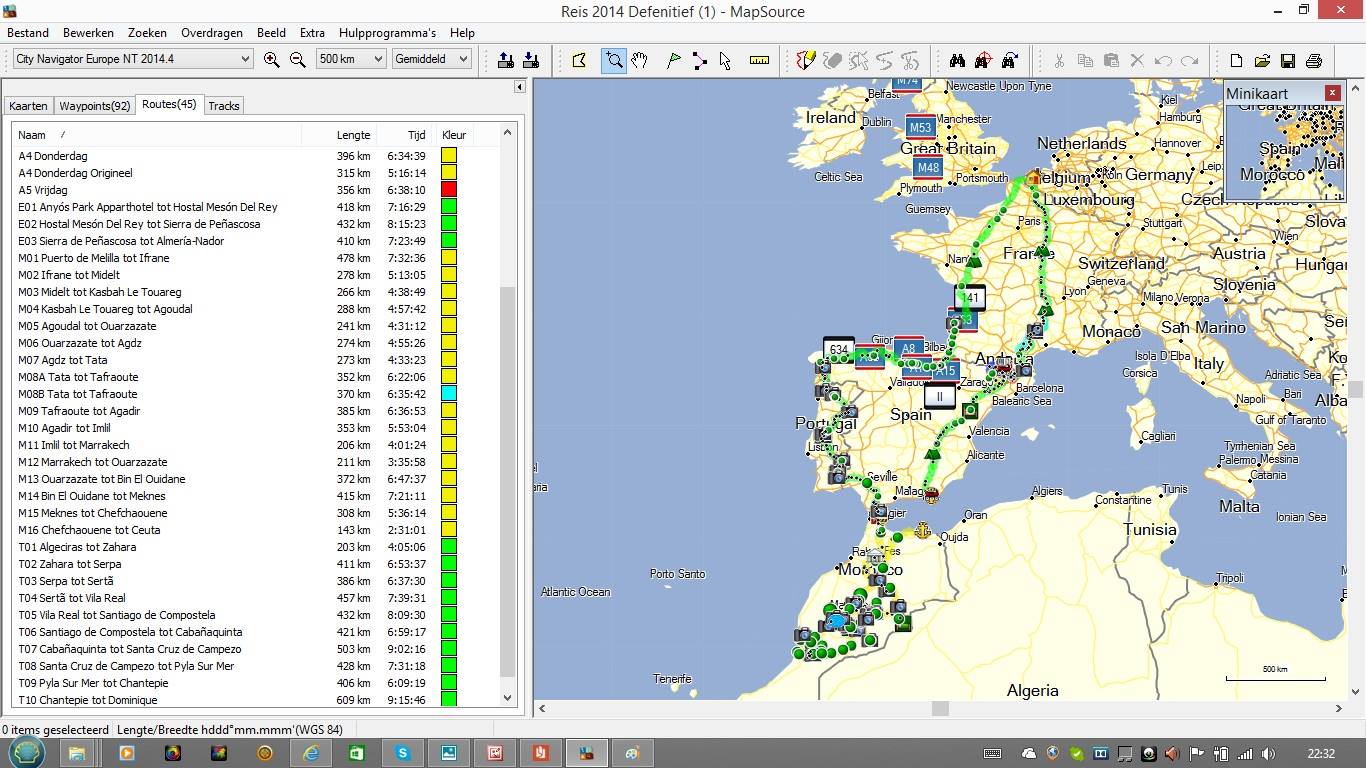Image resolution: width=1366 pixels, height=768 pixels.
Task: Click green swatch of T01 Algeciras tot Zahara
Action: pyautogui.click(x=449, y=547)
